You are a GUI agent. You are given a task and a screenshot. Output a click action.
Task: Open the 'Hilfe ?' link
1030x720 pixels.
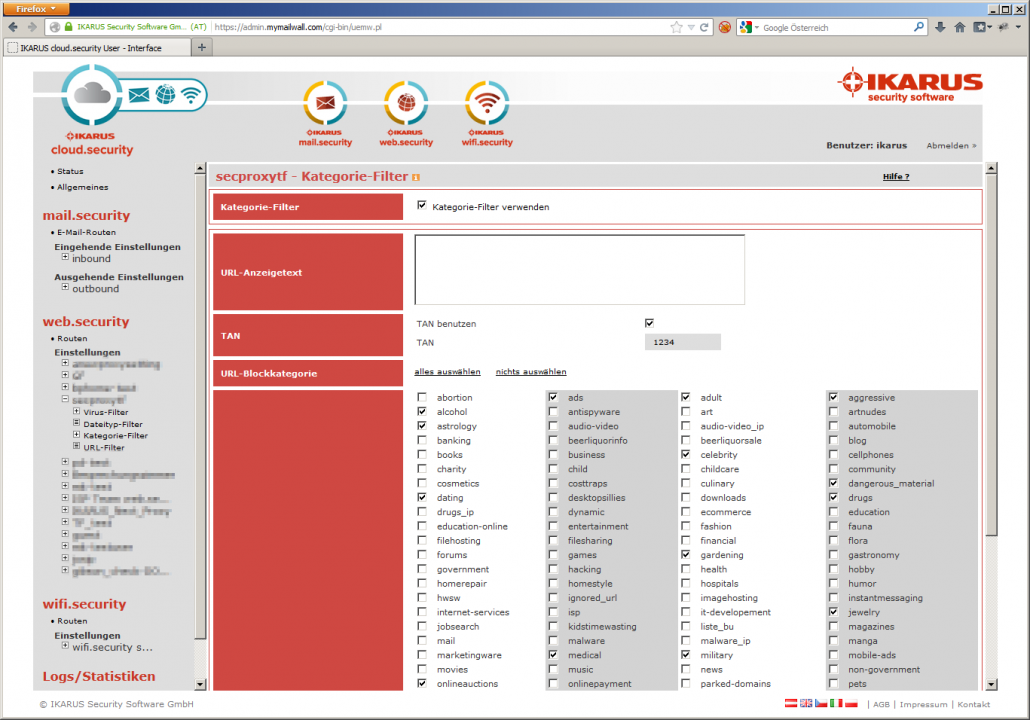(x=896, y=177)
